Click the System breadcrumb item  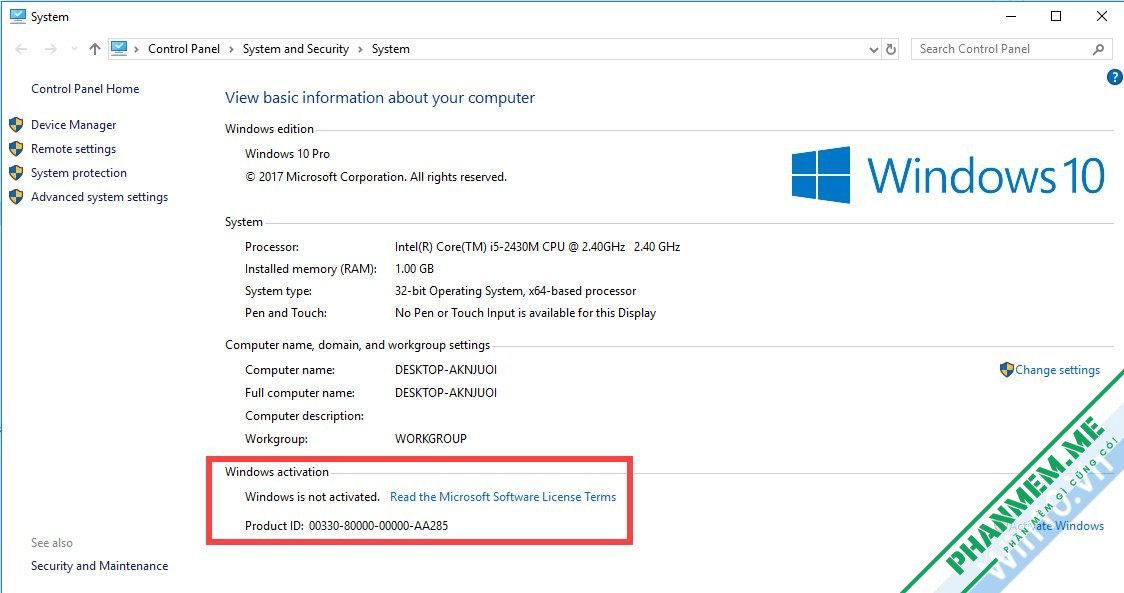[391, 49]
